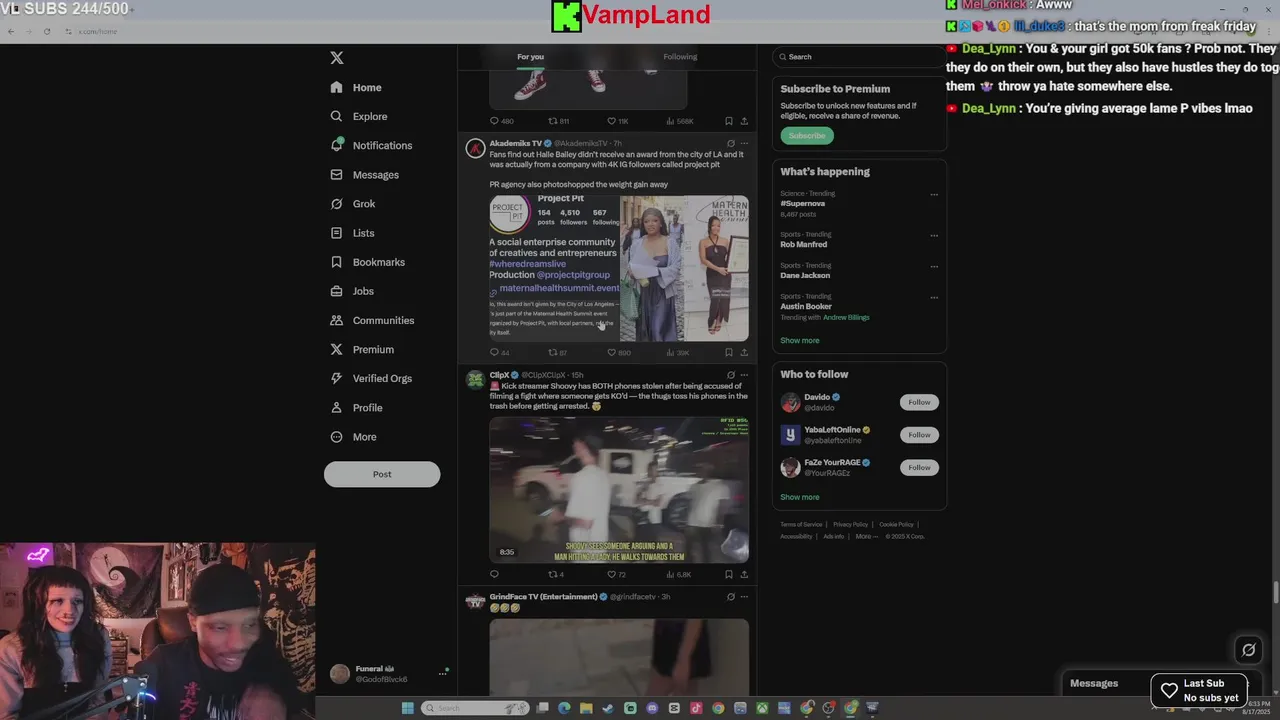Image resolution: width=1280 pixels, height=720 pixels.
Task: Open ClipX post more options
Action: (x=743, y=375)
